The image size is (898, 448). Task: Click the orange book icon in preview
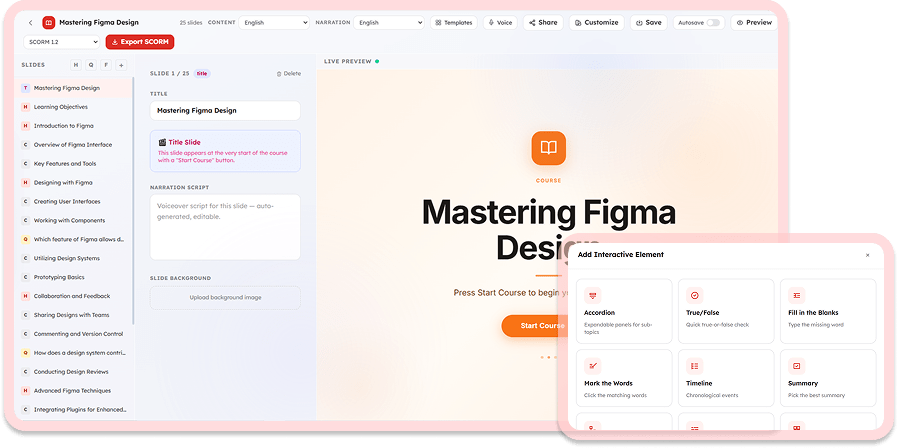[x=548, y=148]
